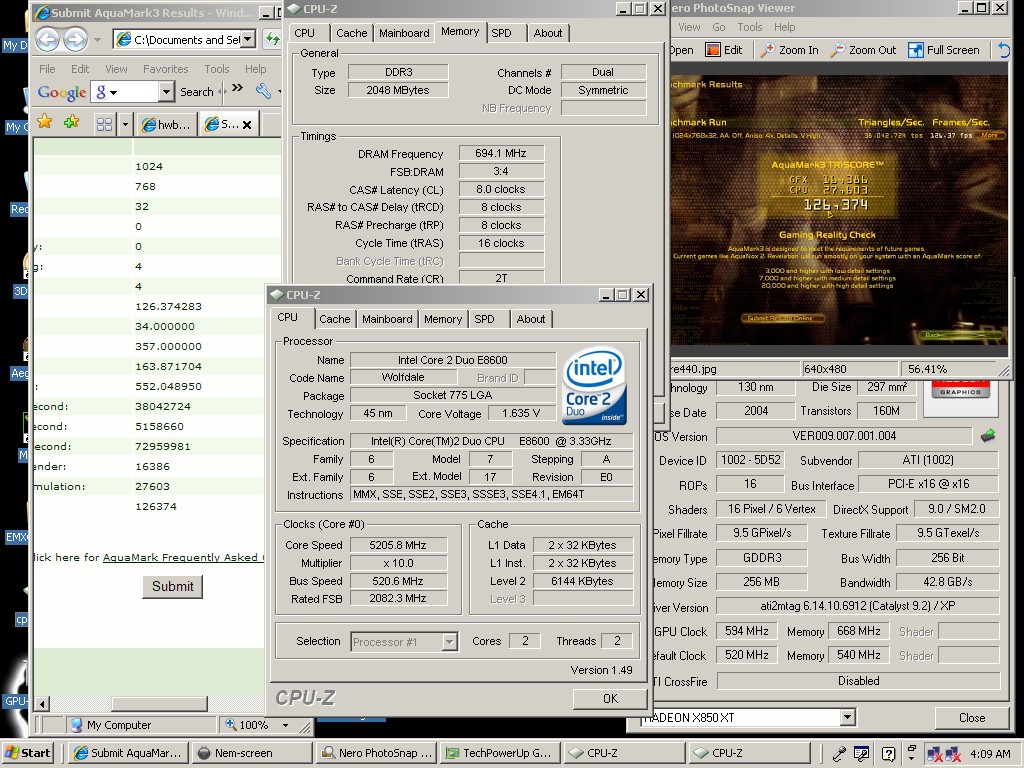Click Google toolbar Search button
Image resolution: width=1024 pixels, height=768 pixels.
197,92
